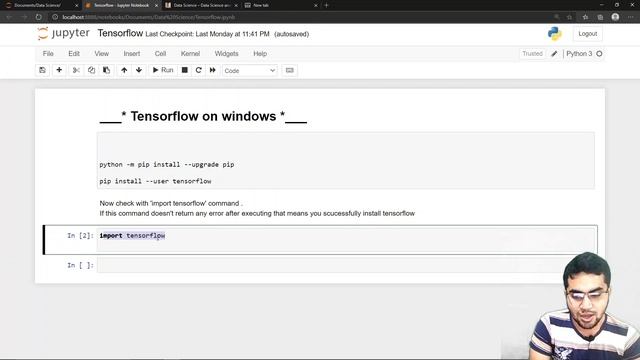
Task: Click the 'pip install --user tensorflow' line
Action: [x=156, y=181]
